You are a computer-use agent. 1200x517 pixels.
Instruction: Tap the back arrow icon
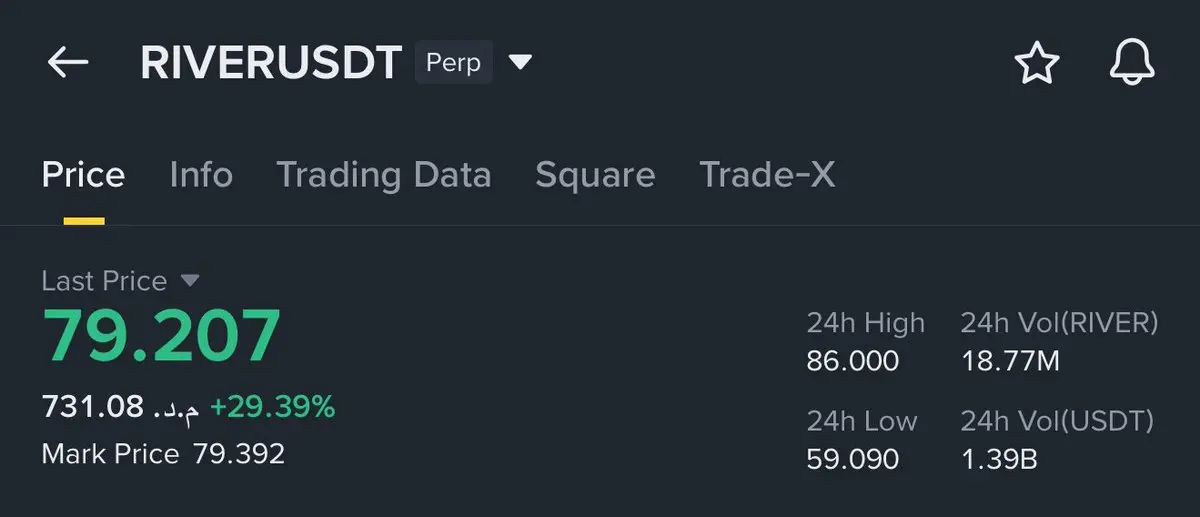[x=68, y=63]
